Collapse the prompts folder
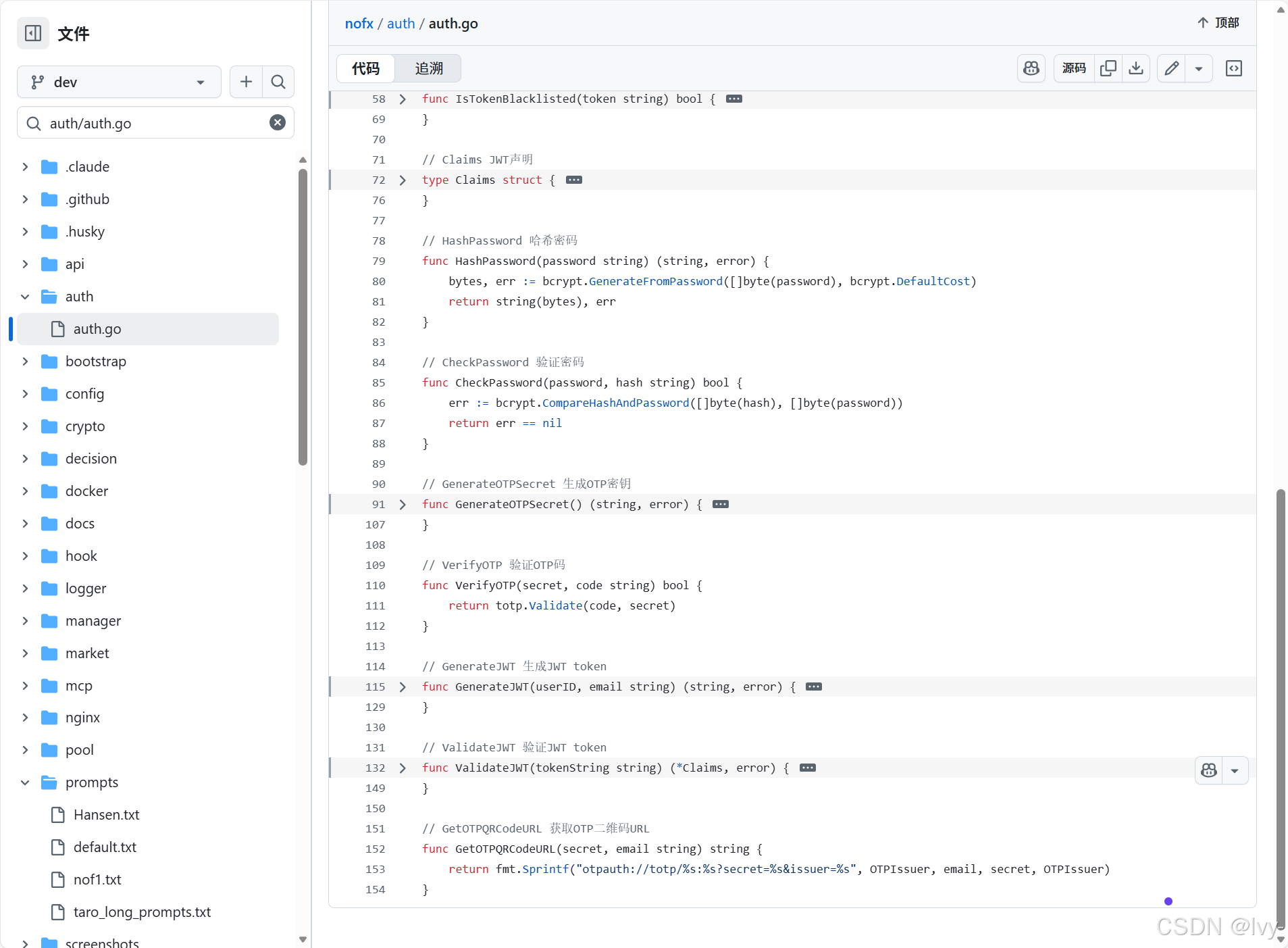 25,782
